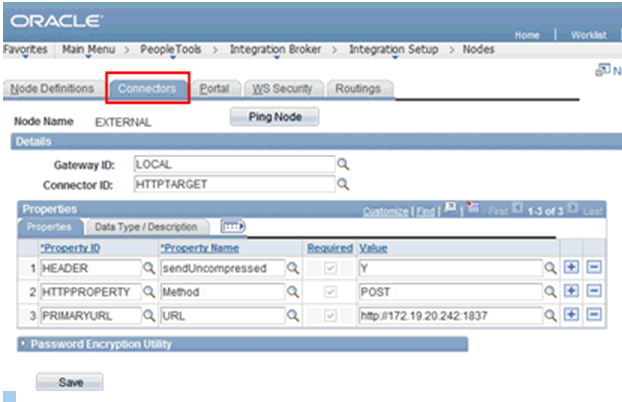Switch to Node Definitions tab

tap(52, 88)
